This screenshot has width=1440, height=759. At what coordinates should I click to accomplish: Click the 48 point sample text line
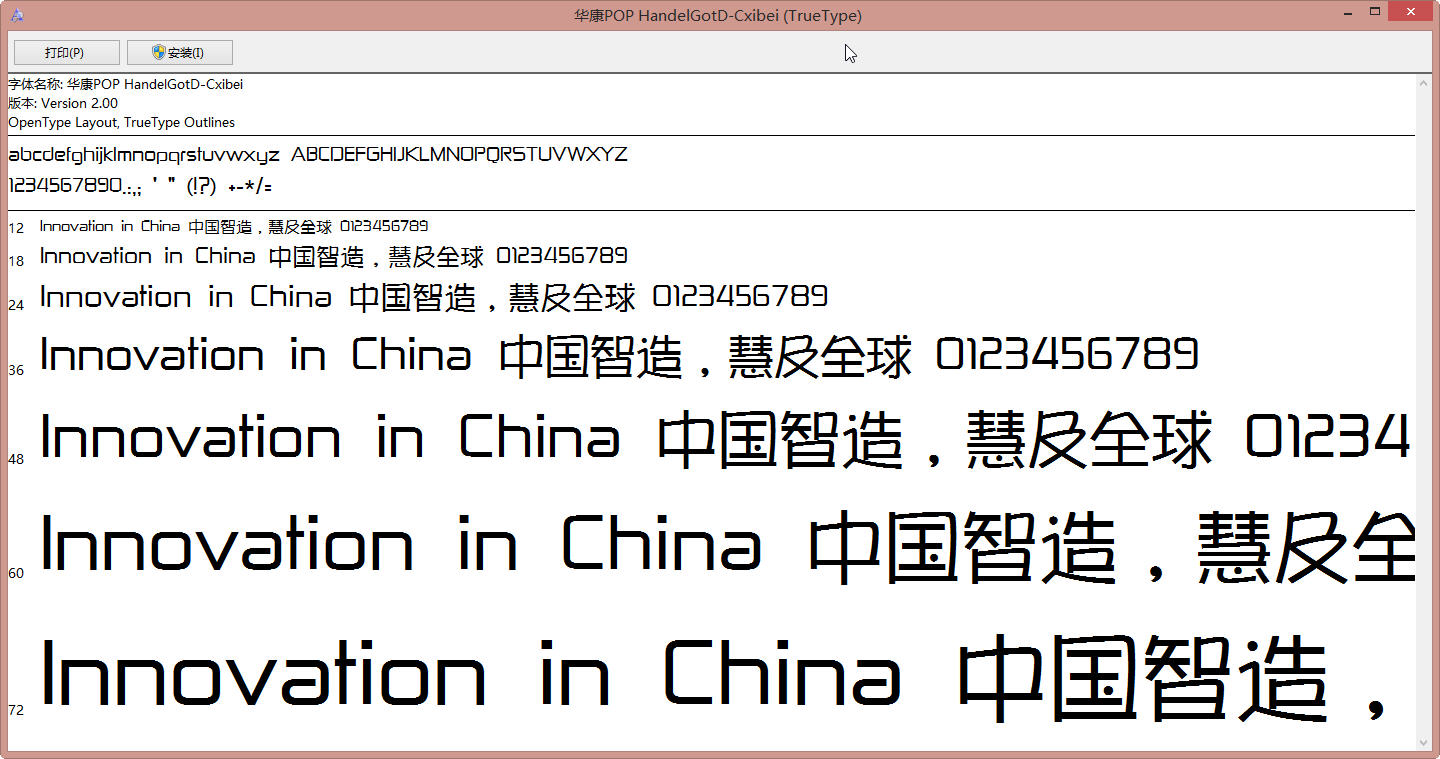click(726, 438)
